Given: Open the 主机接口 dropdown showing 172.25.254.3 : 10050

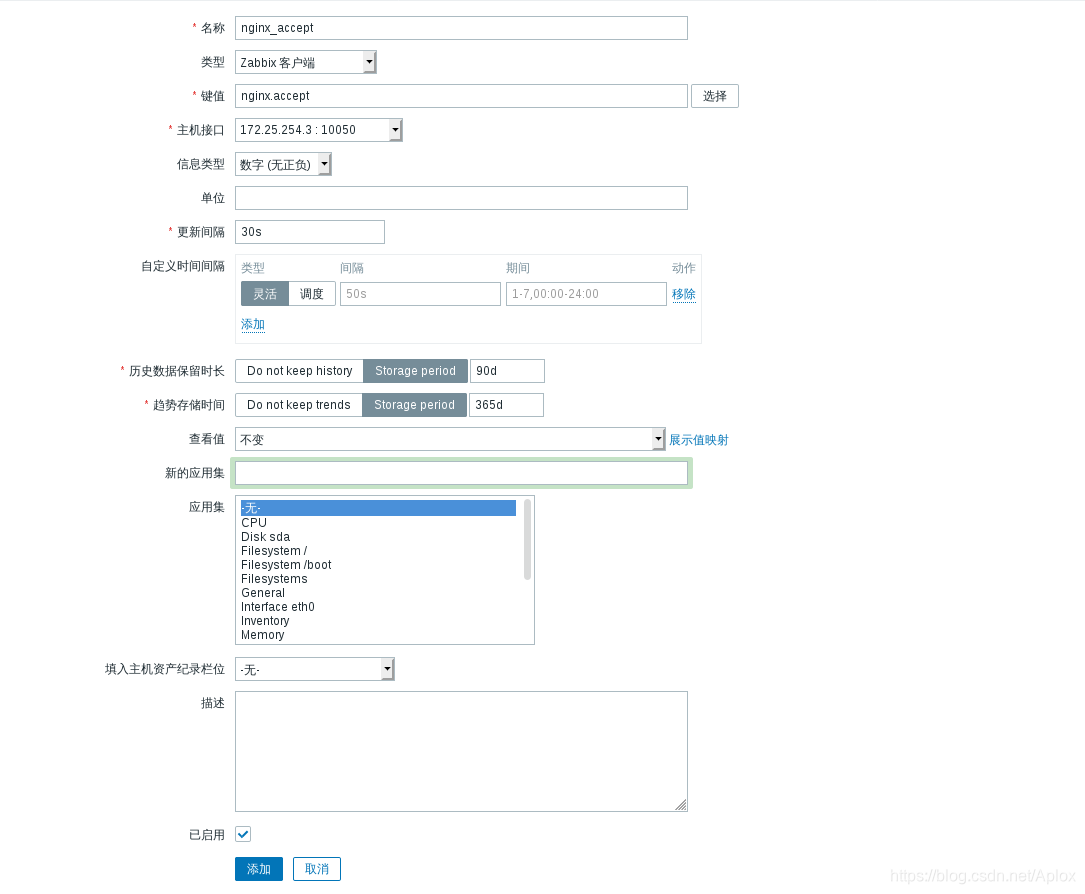Looking at the screenshot, I should pyautogui.click(x=318, y=129).
